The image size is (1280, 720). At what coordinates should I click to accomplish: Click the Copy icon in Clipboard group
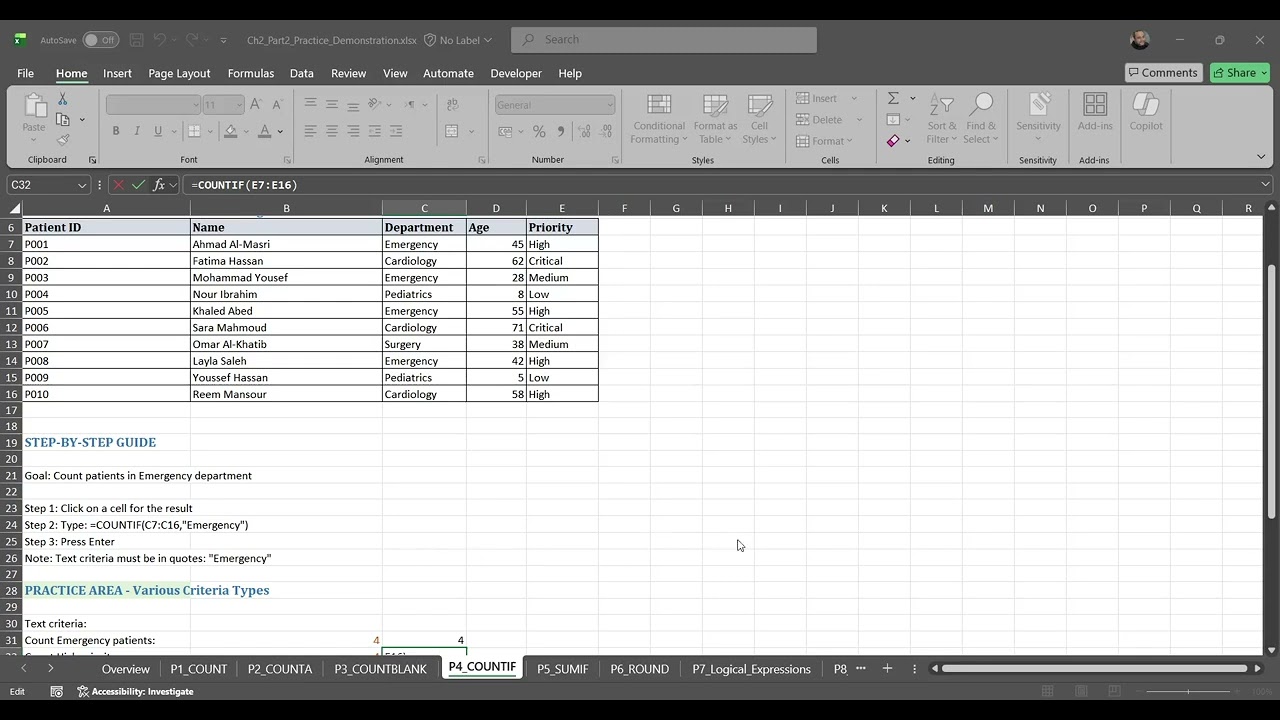pos(62,119)
